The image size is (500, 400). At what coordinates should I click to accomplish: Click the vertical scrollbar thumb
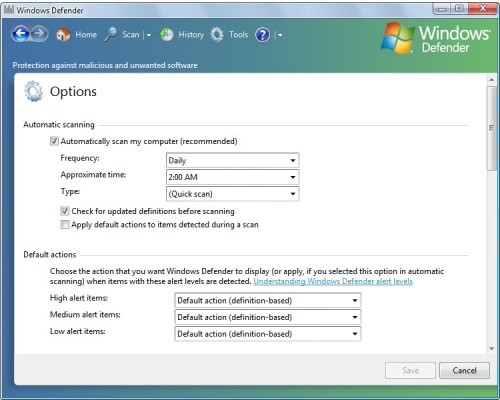tap(491, 128)
